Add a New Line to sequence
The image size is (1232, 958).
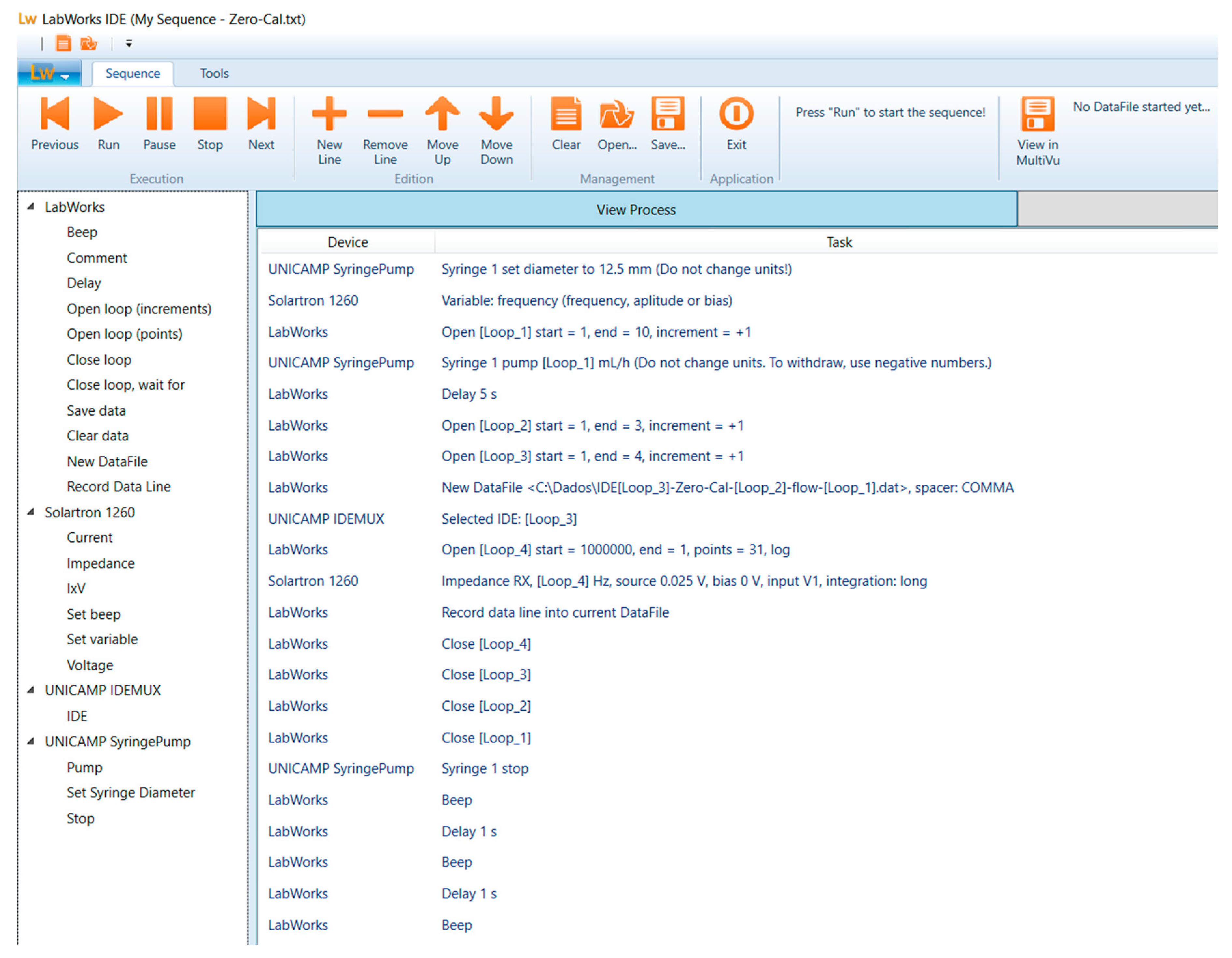(329, 114)
